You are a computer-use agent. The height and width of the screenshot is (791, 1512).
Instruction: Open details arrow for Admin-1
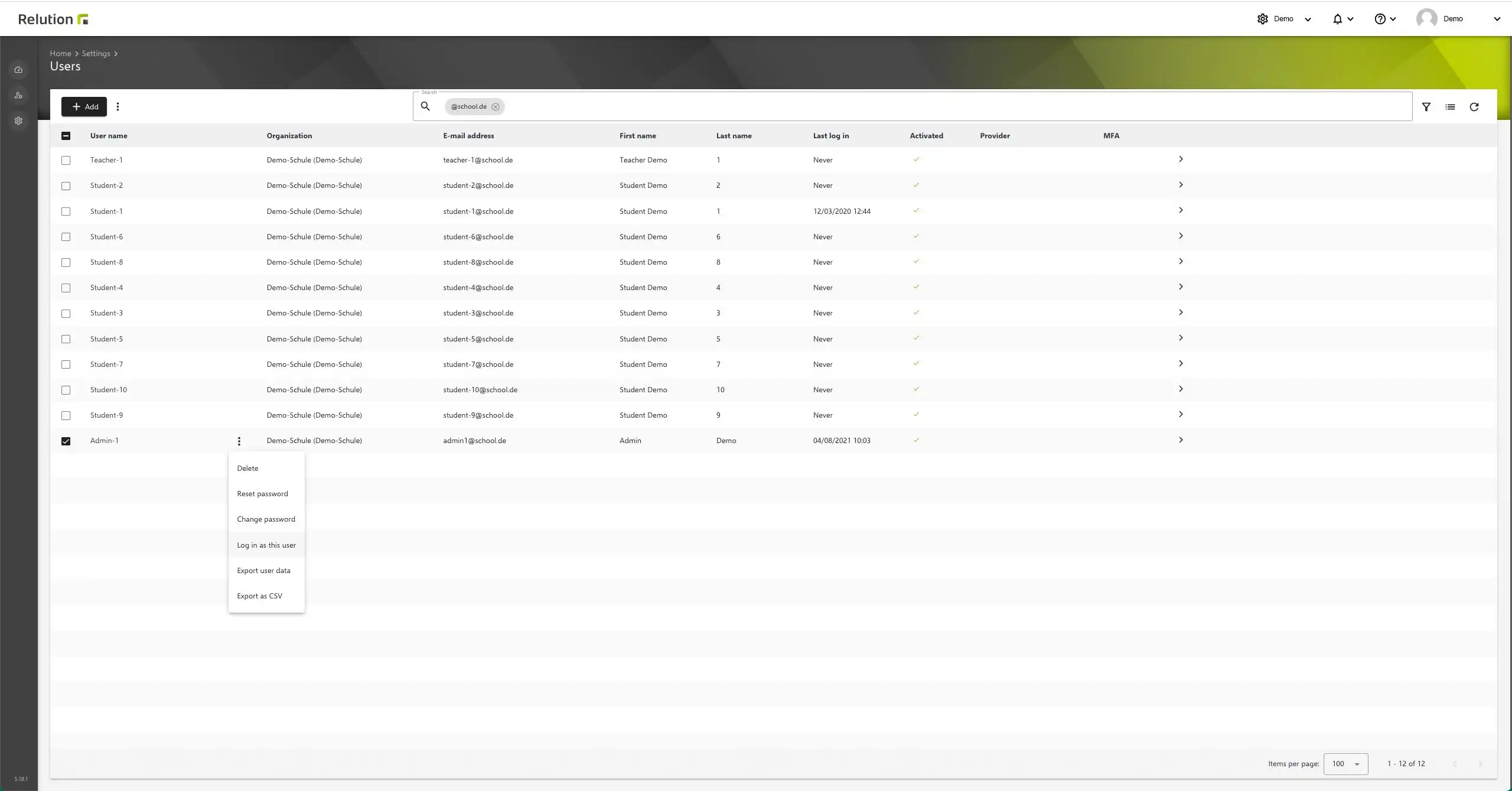click(x=1181, y=440)
